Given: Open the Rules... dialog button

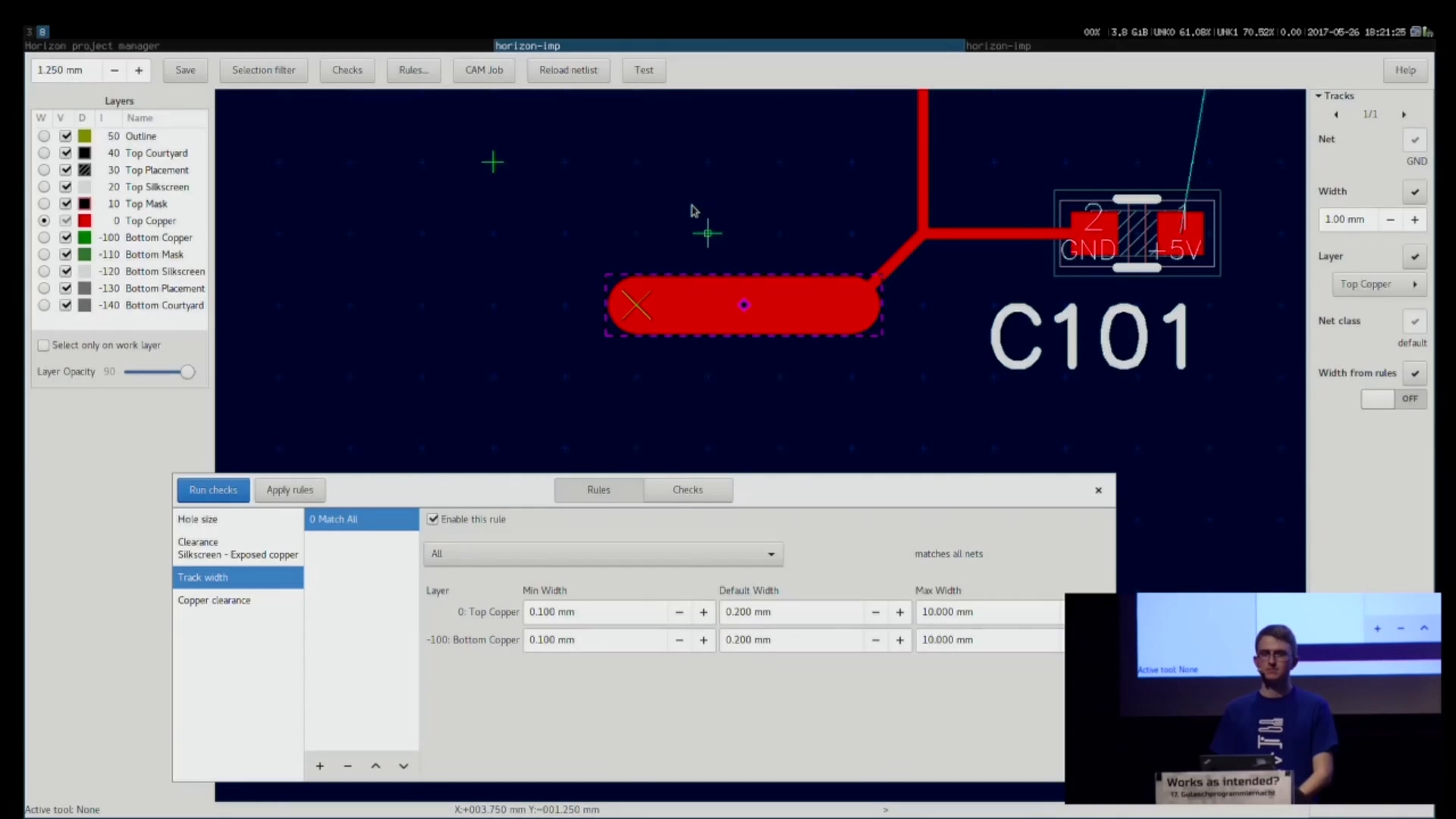Looking at the screenshot, I should (414, 71).
